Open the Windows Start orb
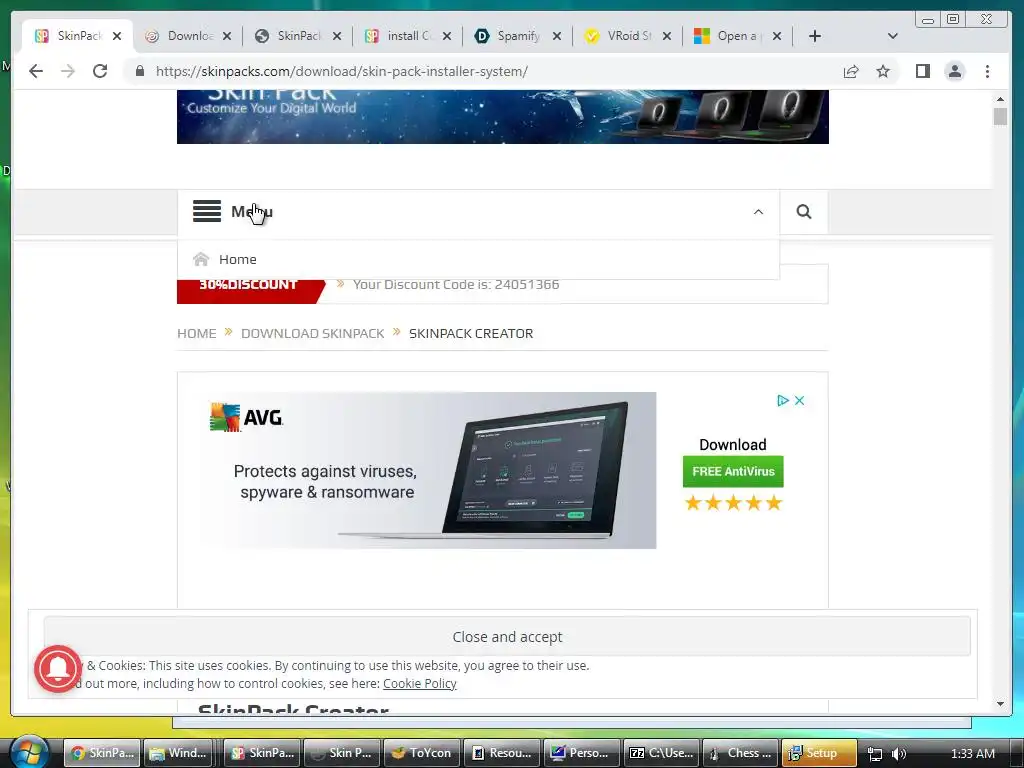Viewport: 1024px width, 768px height. pyautogui.click(x=28, y=752)
